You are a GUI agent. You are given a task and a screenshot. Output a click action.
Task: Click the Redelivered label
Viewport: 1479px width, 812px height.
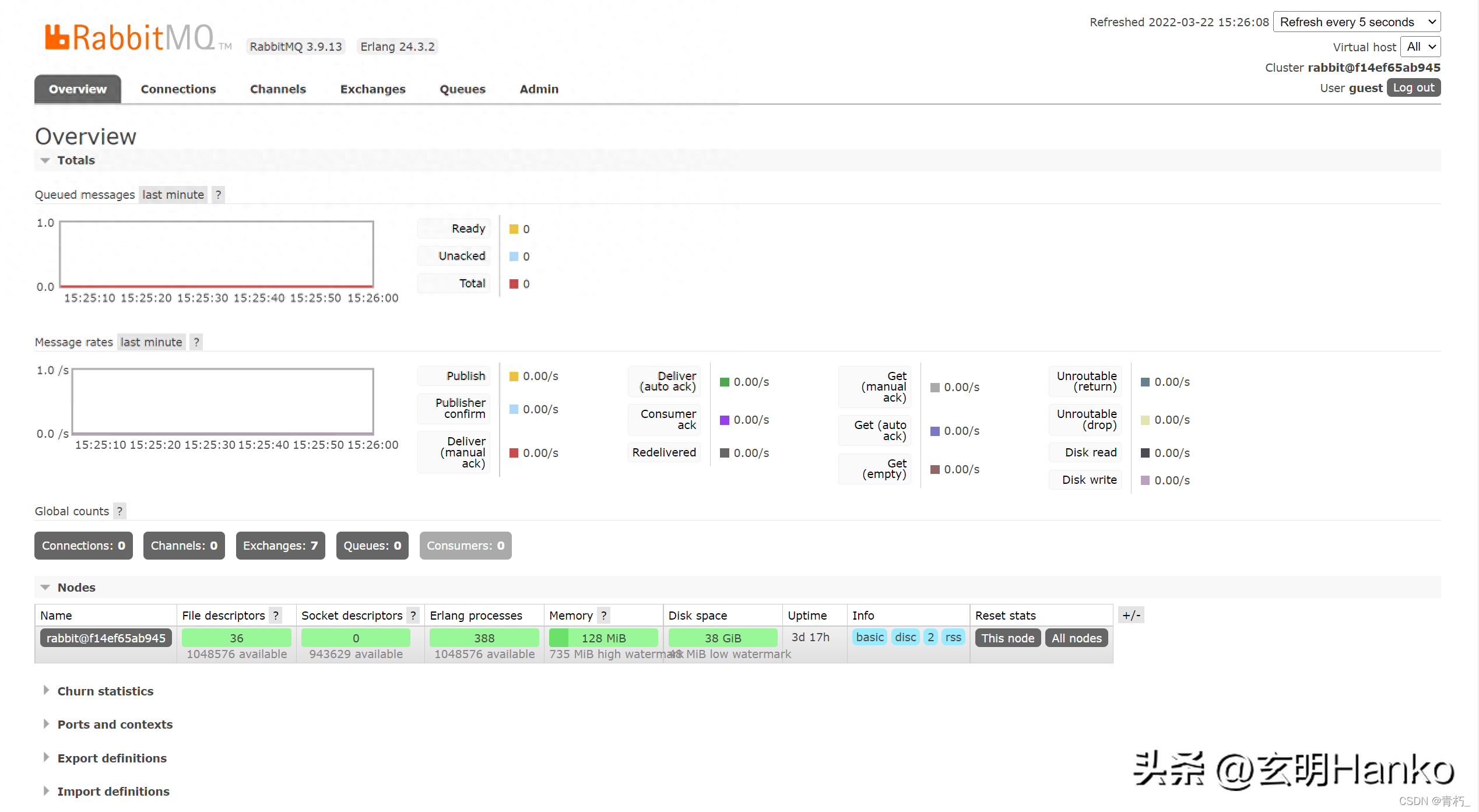pos(664,452)
